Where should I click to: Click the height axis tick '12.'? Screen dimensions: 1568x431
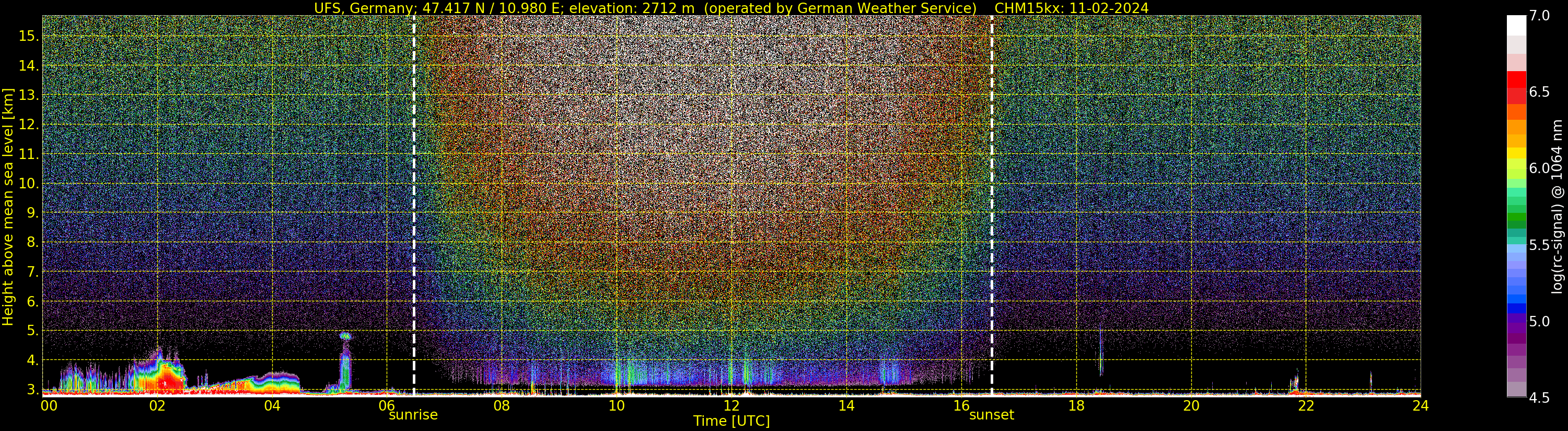pos(29,125)
